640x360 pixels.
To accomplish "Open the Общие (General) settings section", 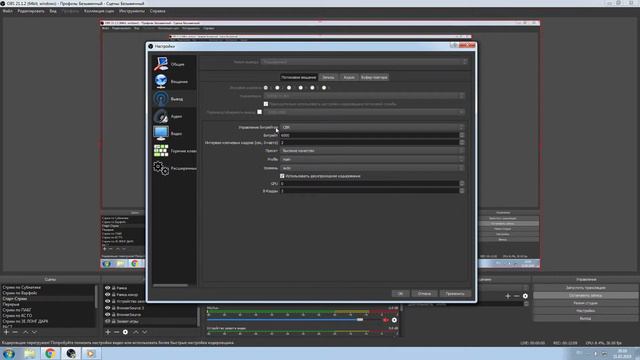I will [x=174, y=64].
